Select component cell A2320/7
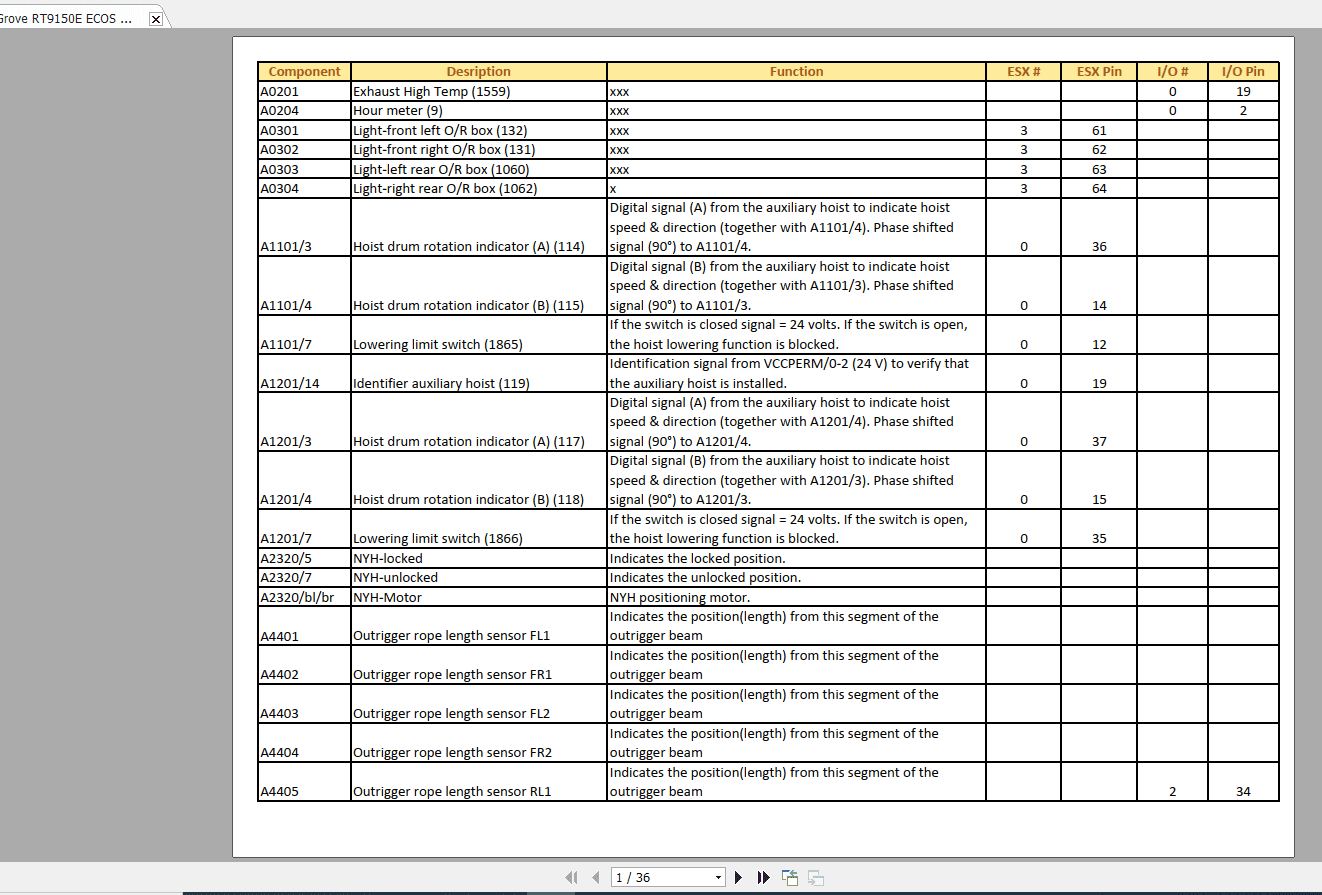This screenshot has width=1322, height=895. pyautogui.click(x=304, y=578)
